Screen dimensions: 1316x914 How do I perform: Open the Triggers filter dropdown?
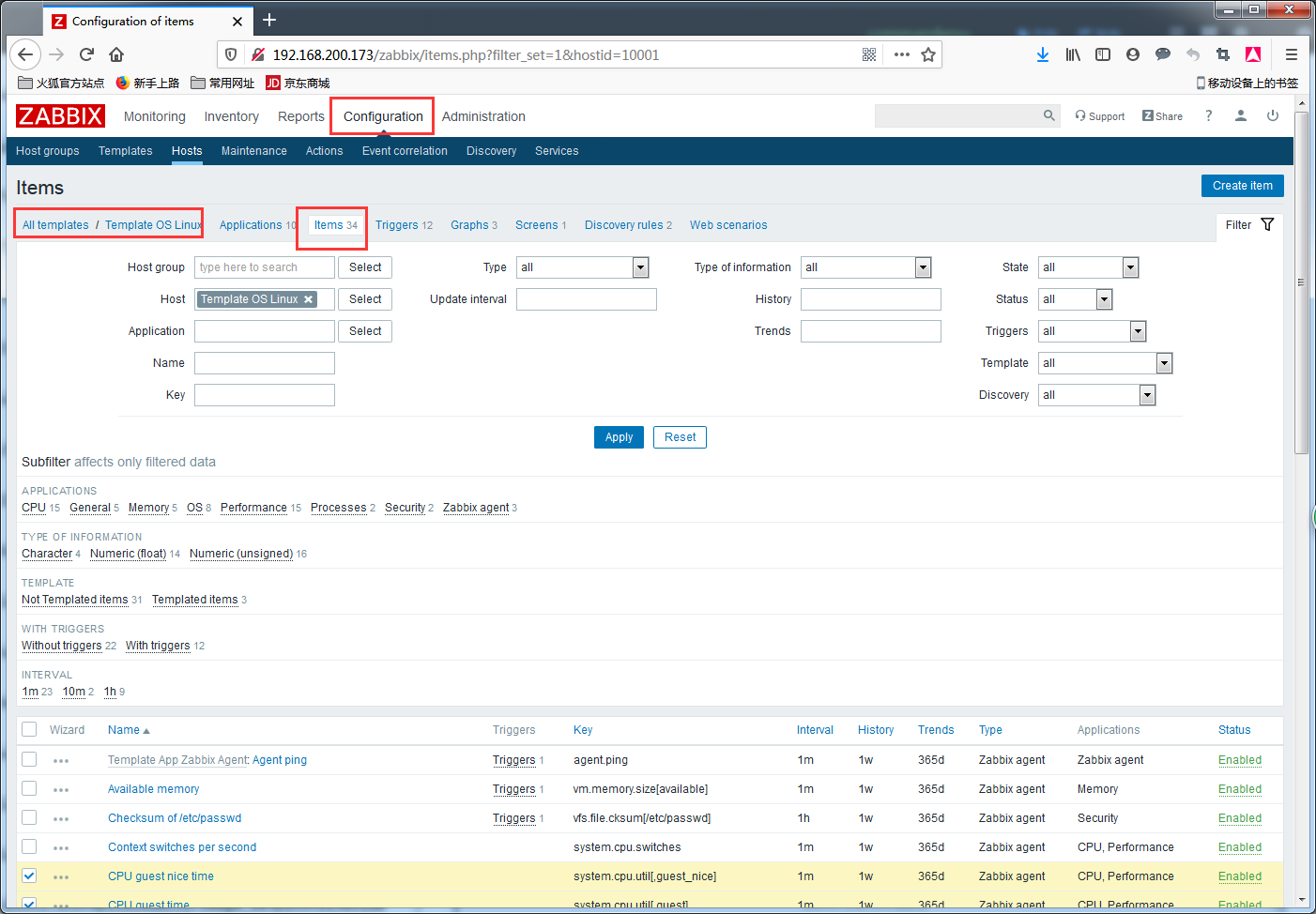click(x=1093, y=331)
